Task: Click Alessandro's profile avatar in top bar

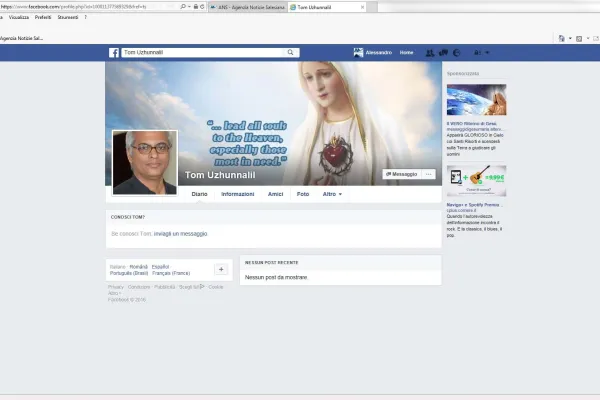Action: pyautogui.click(x=357, y=52)
